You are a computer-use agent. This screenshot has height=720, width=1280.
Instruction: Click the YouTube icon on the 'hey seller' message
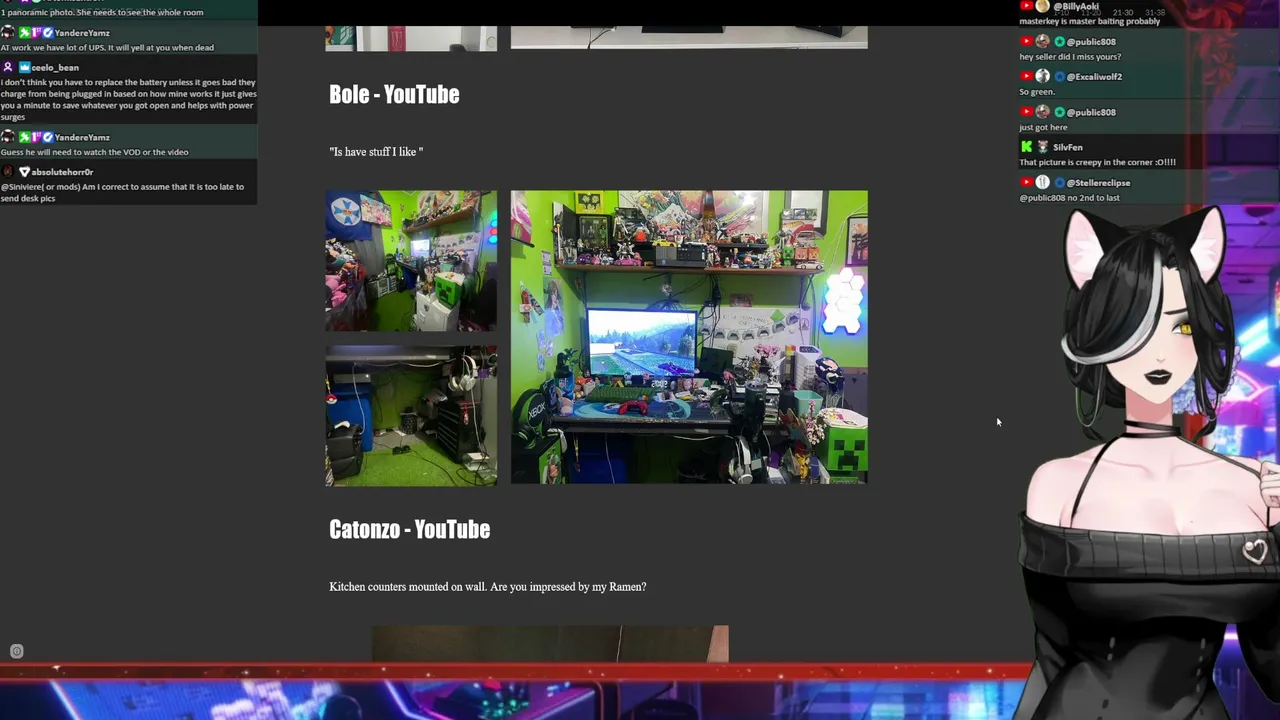coord(1026,41)
